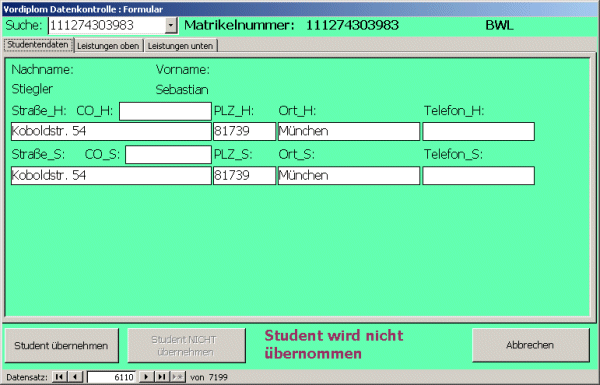The height and width of the screenshot is (385, 600).
Task: Select the Studentendaten tab
Action: click(x=38, y=45)
